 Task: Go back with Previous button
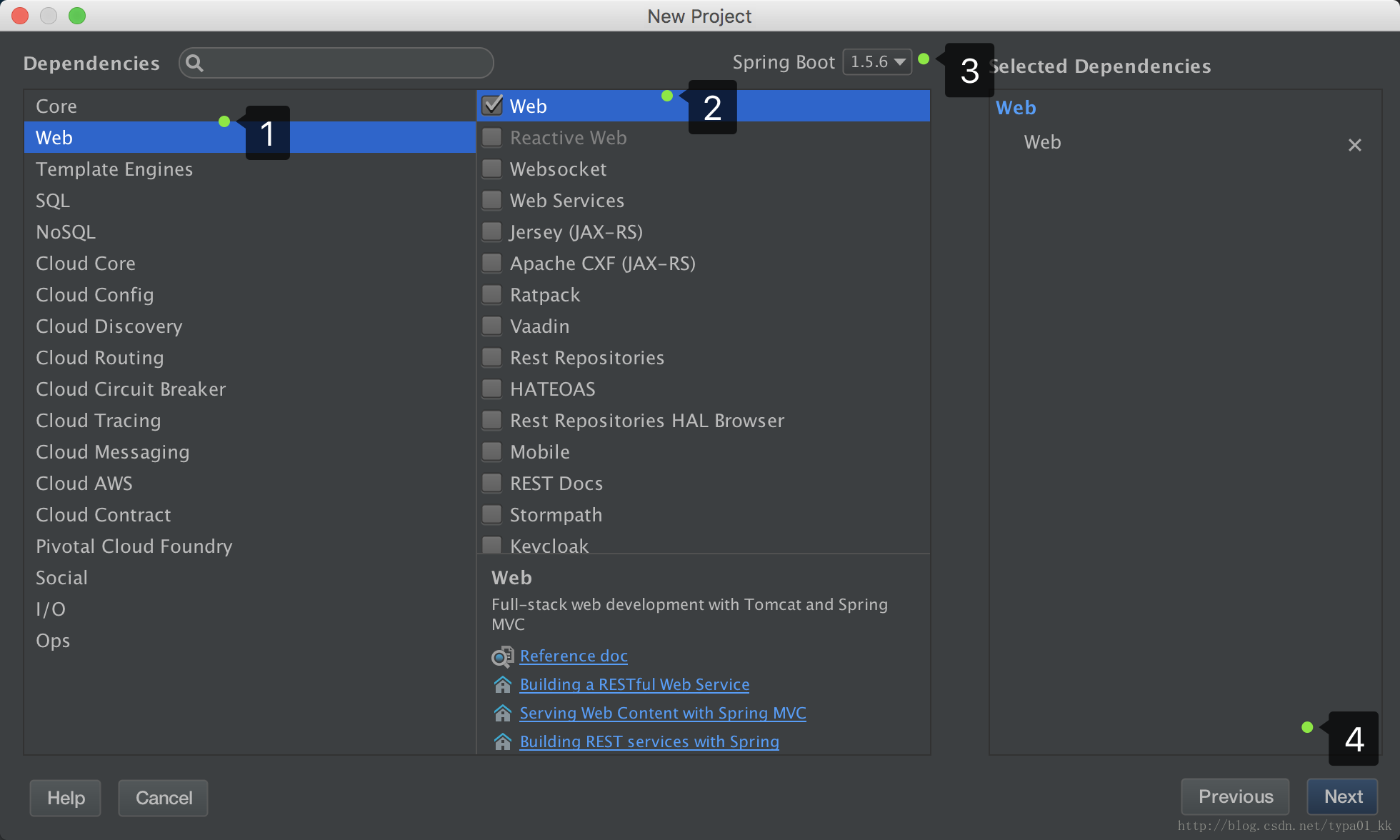pyautogui.click(x=1235, y=796)
